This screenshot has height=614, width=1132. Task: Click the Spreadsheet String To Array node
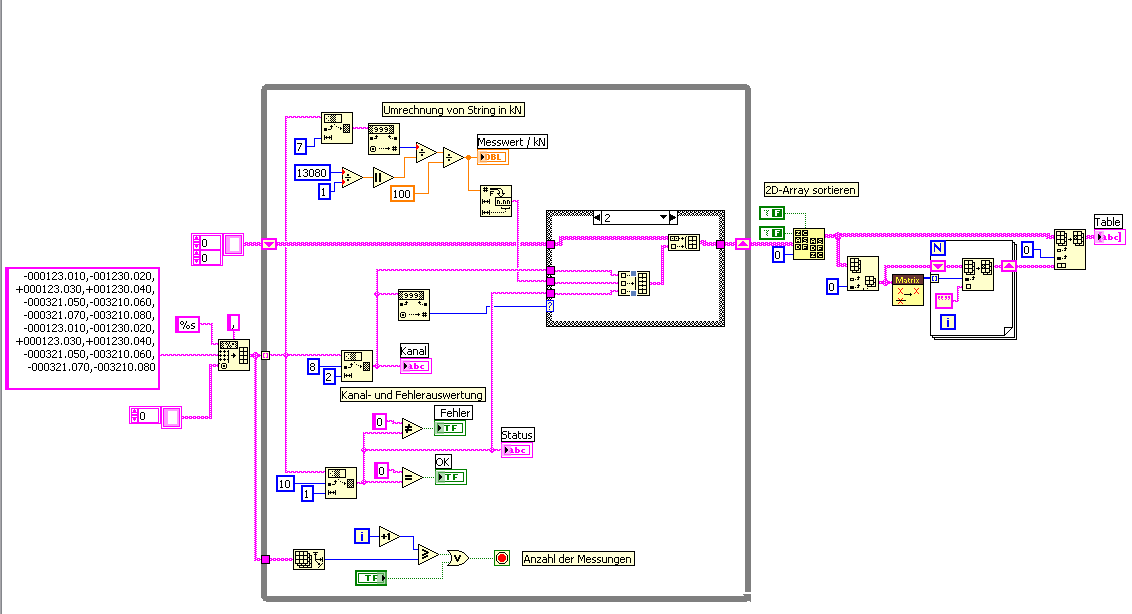pyautogui.click(x=234, y=355)
